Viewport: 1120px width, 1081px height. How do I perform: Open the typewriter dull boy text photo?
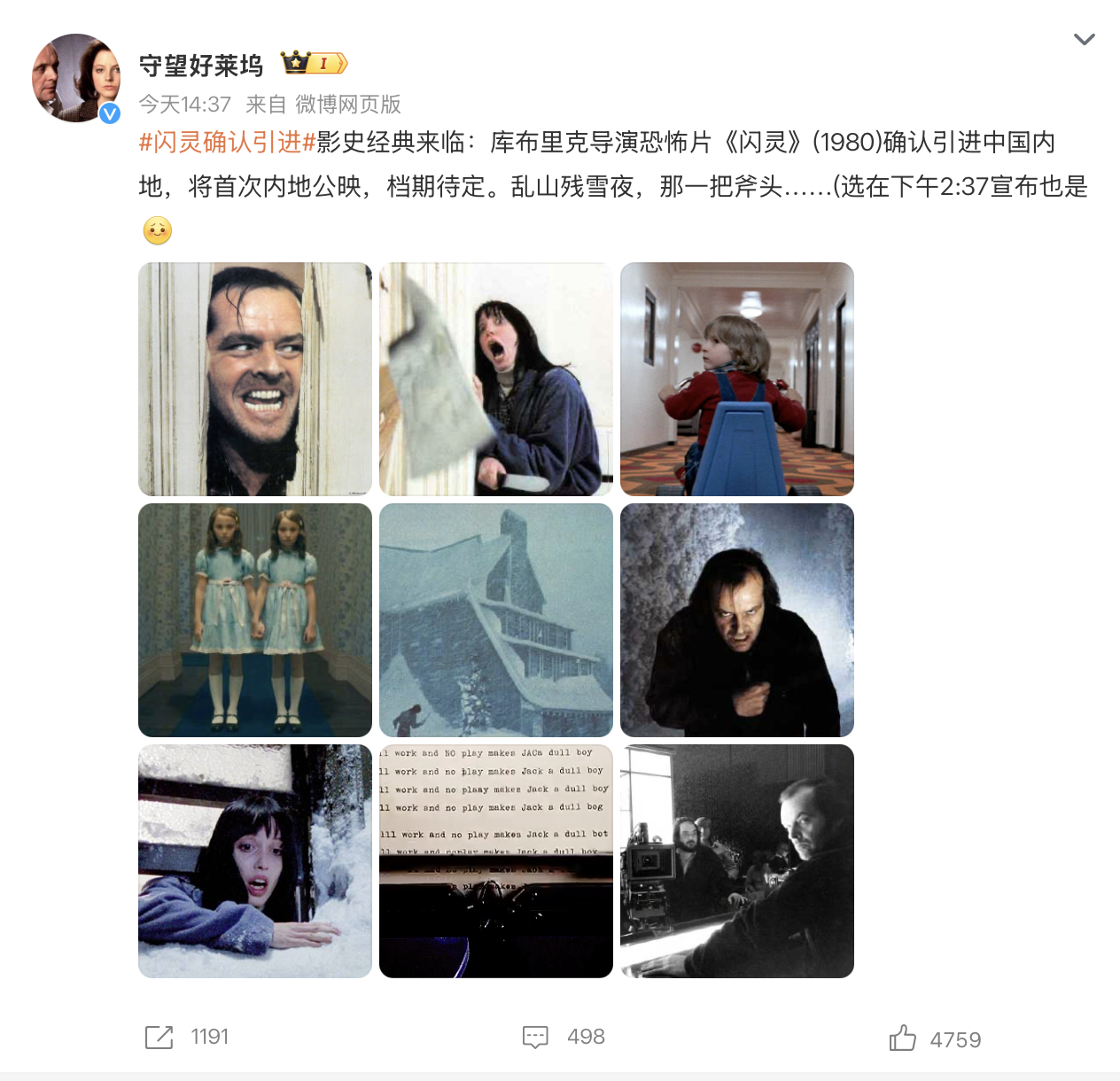(496, 861)
